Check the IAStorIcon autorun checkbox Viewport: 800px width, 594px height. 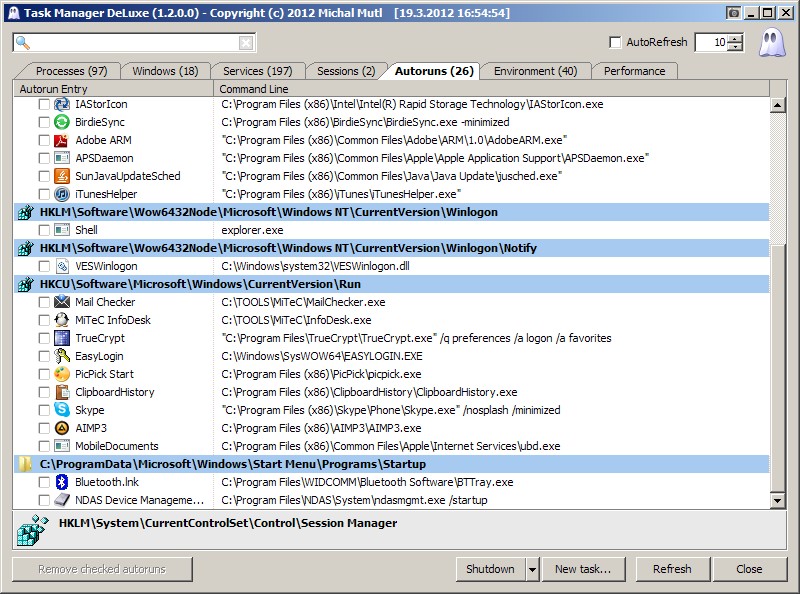click(44, 105)
